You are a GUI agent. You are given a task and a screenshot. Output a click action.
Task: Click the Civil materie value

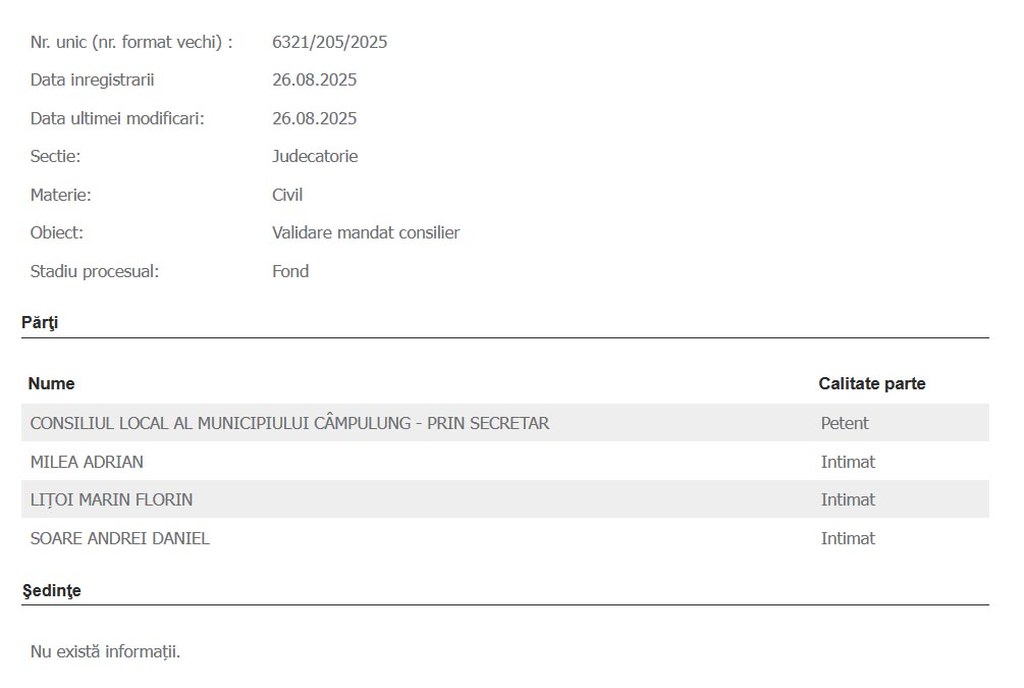click(x=287, y=195)
